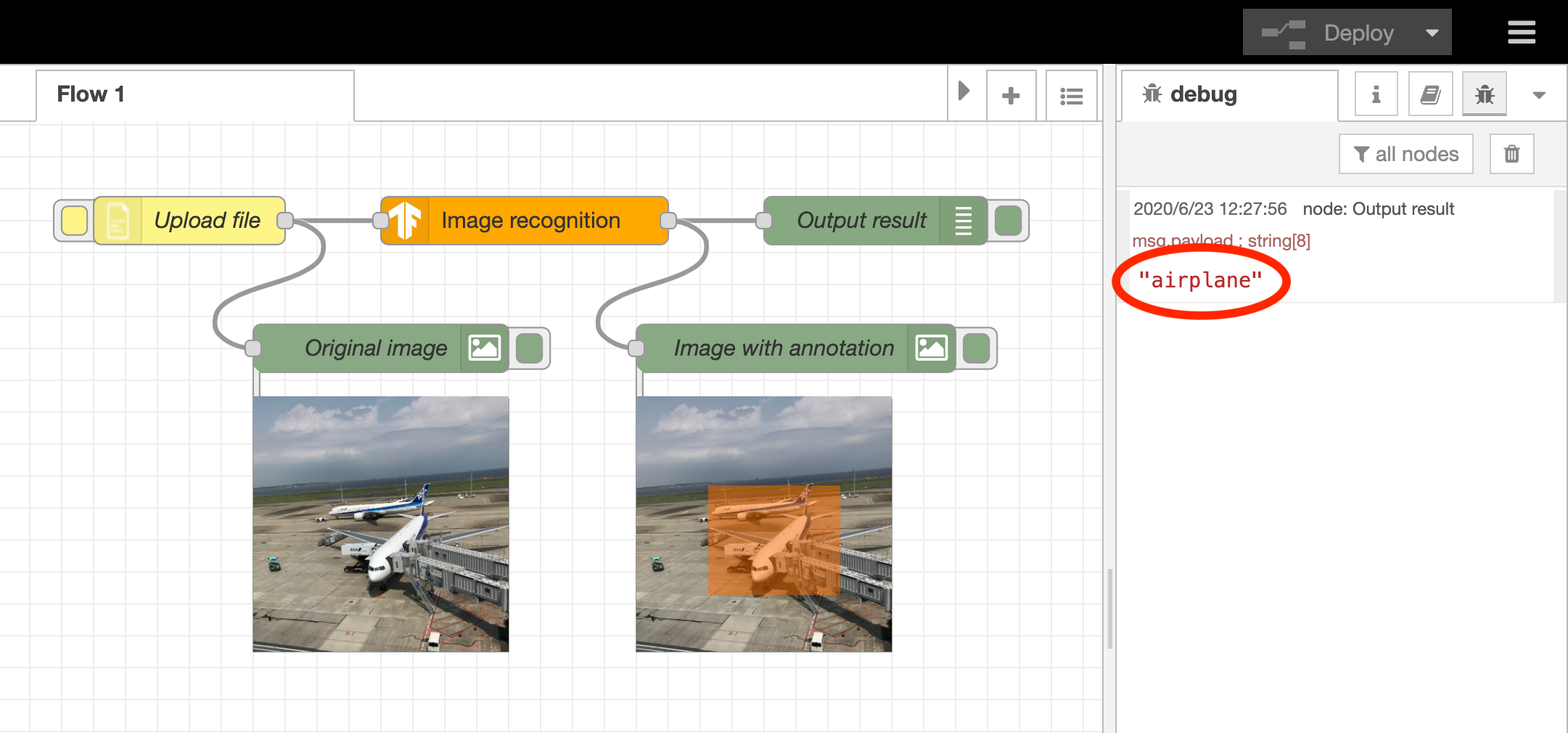1568x733 pixels.
Task: Click the annotated airplane image thumbnail
Action: tap(764, 524)
